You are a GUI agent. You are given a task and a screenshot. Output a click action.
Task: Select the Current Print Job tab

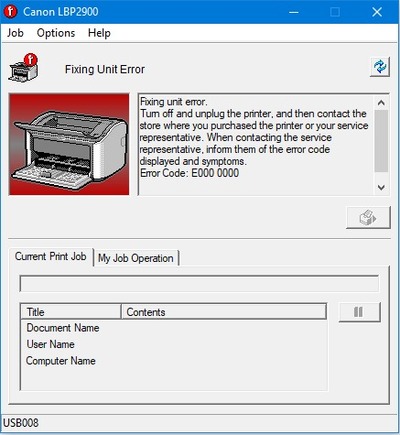click(51, 257)
